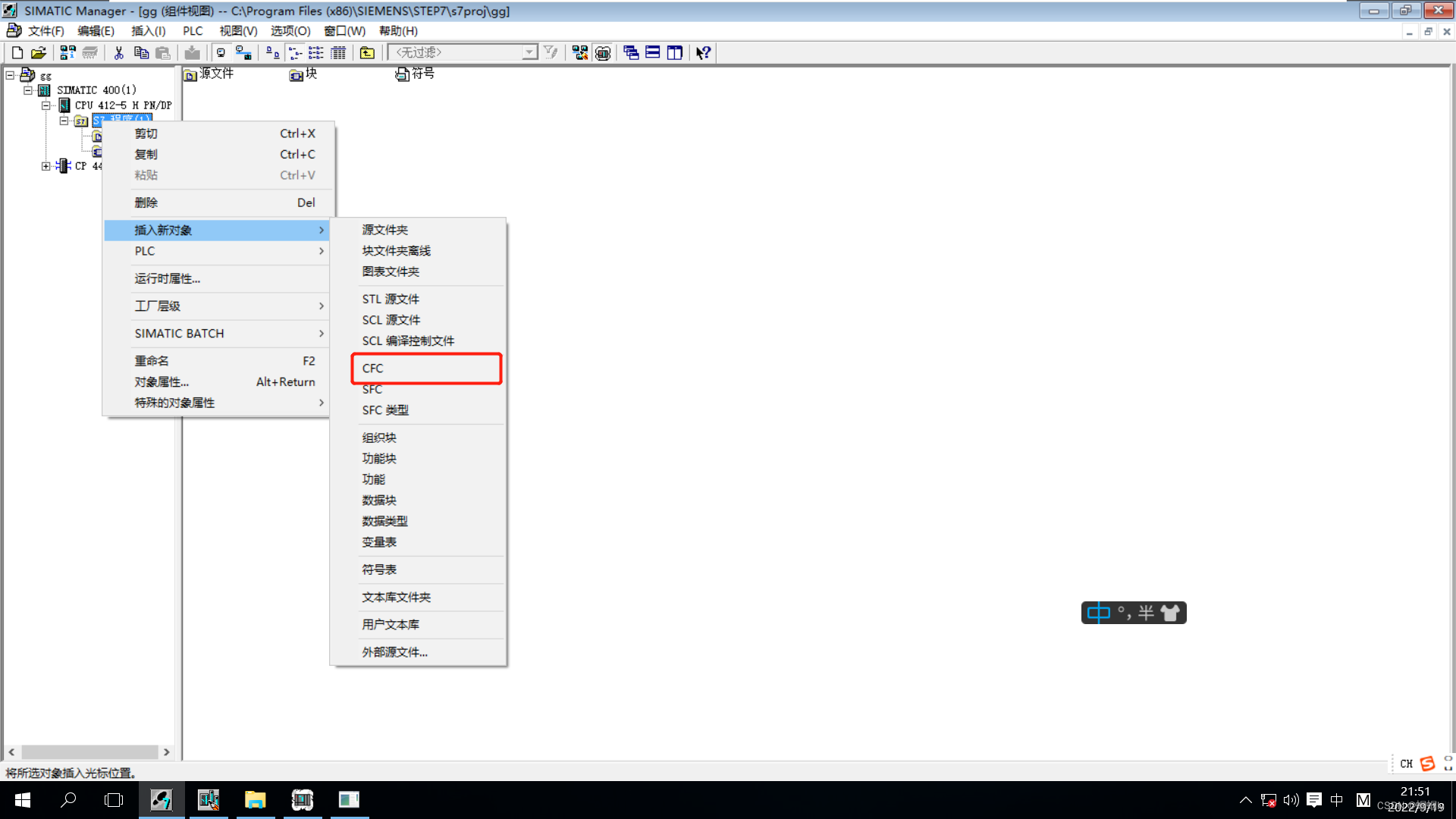
Task: Open the 块 blocks folder icon
Action: tap(297, 74)
